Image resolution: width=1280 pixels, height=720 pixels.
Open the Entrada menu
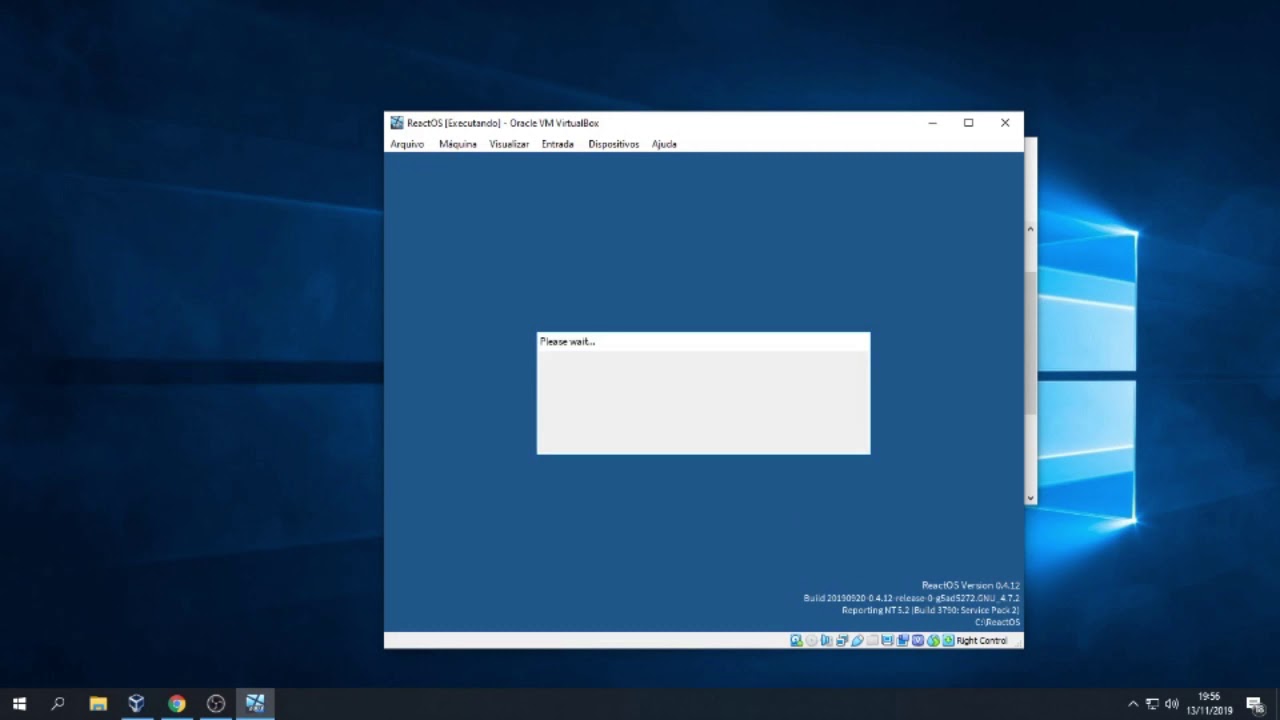[558, 144]
